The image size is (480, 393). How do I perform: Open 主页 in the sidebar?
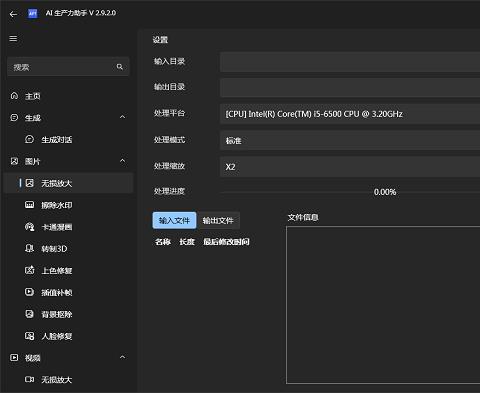(68, 96)
